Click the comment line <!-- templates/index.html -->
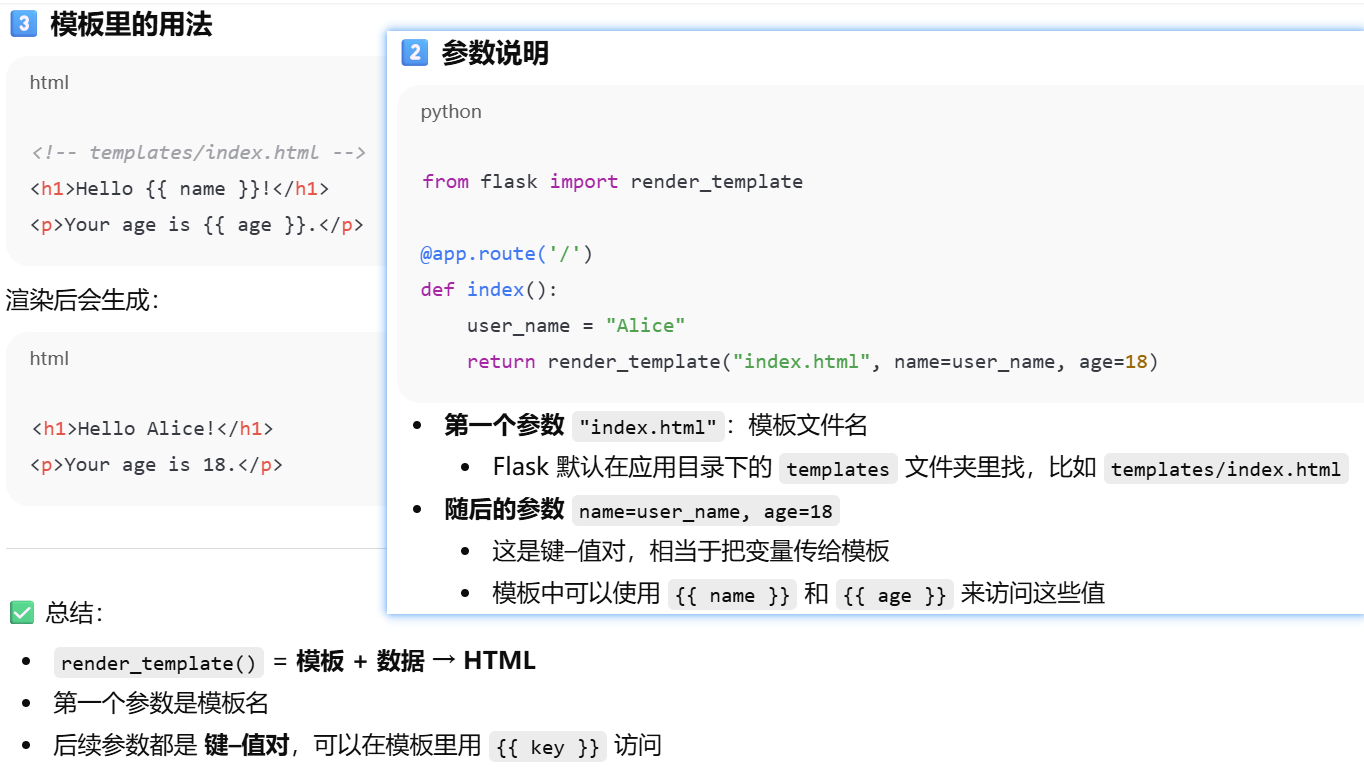The image size is (1364, 775). click(198, 152)
